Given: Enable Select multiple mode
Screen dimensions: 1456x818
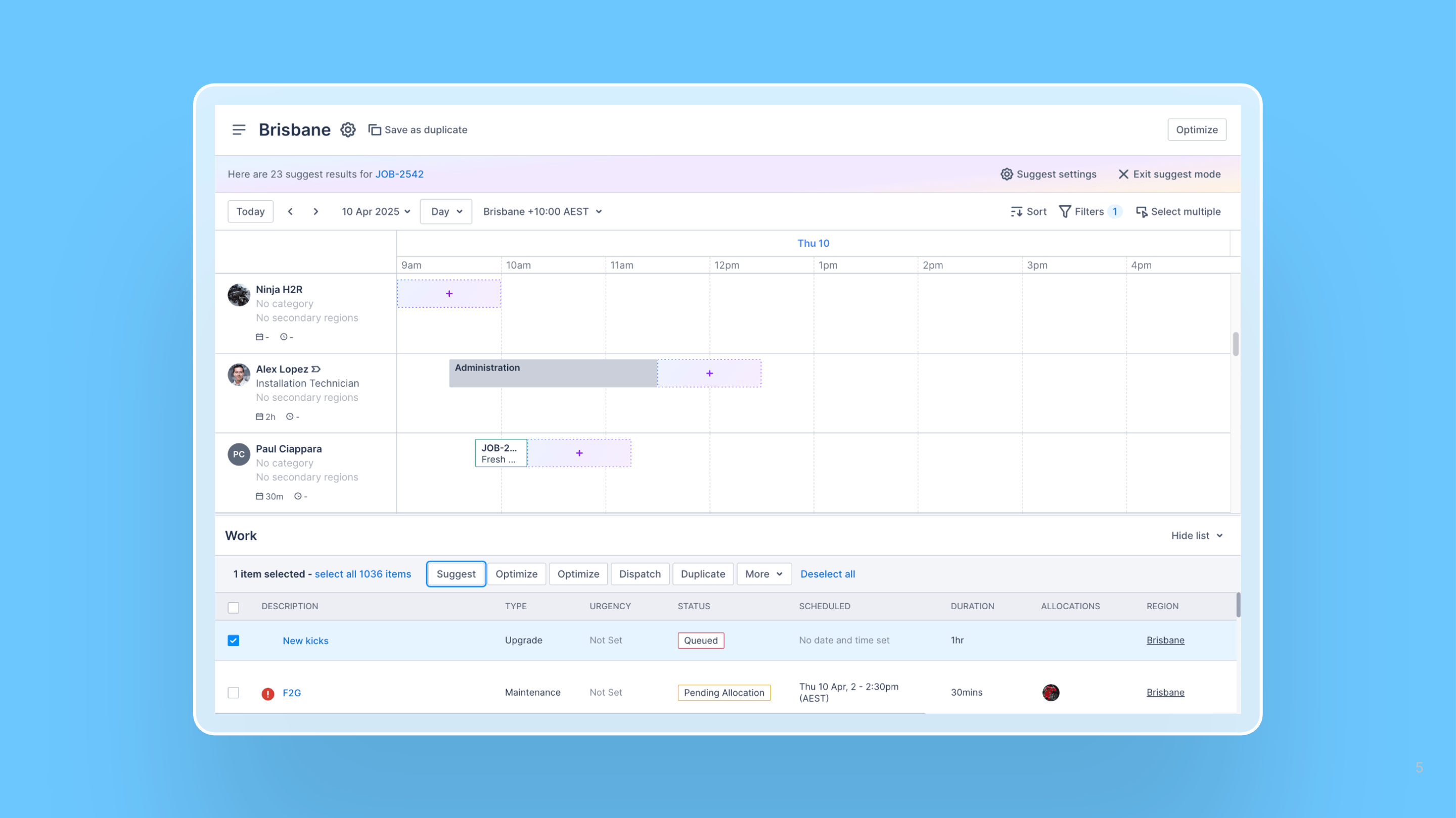Looking at the screenshot, I should pyautogui.click(x=1178, y=211).
